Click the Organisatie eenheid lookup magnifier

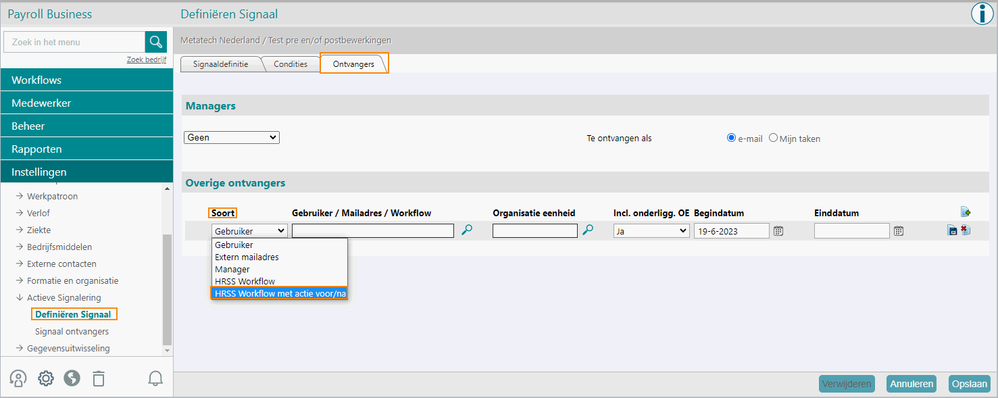pyautogui.click(x=588, y=231)
